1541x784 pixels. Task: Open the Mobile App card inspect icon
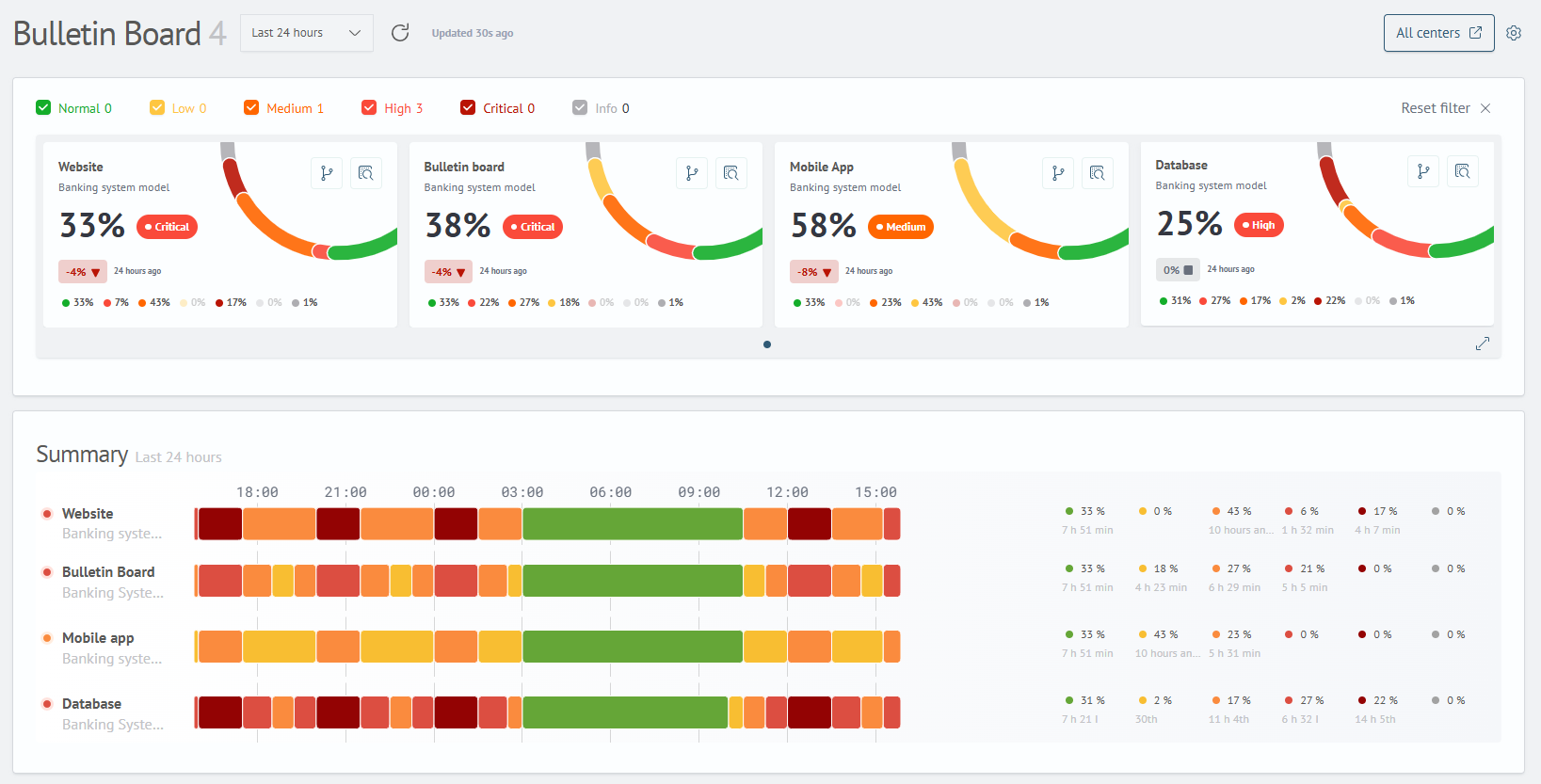[1098, 173]
